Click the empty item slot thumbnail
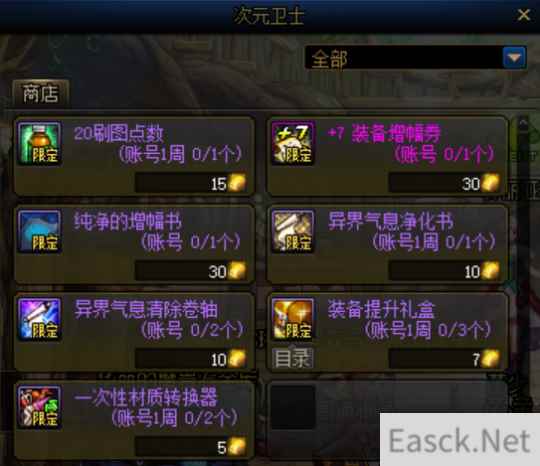This screenshot has width=540, height=466. click(293, 407)
